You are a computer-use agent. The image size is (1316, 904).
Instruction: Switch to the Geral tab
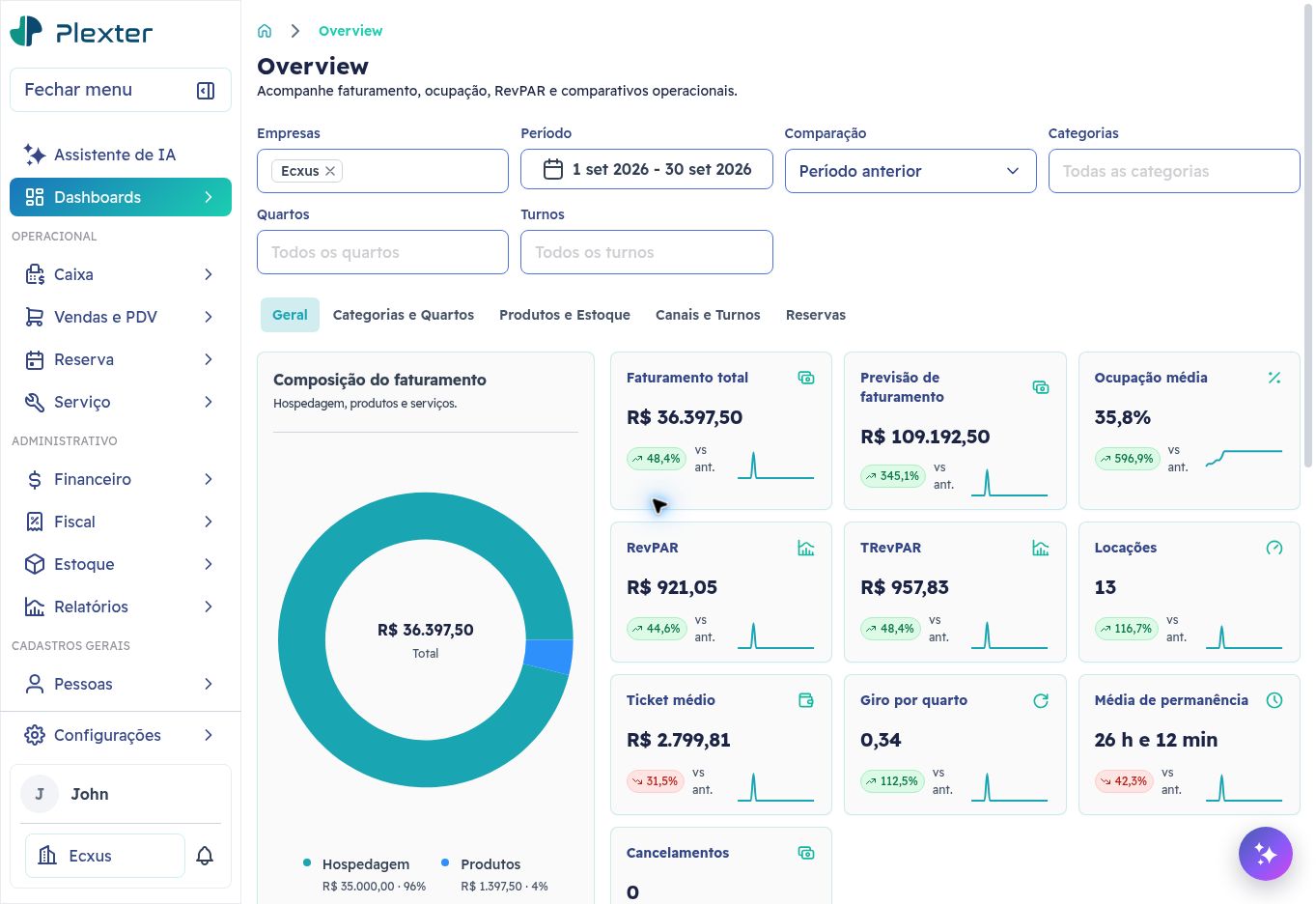pyautogui.click(x=290, y=315)
